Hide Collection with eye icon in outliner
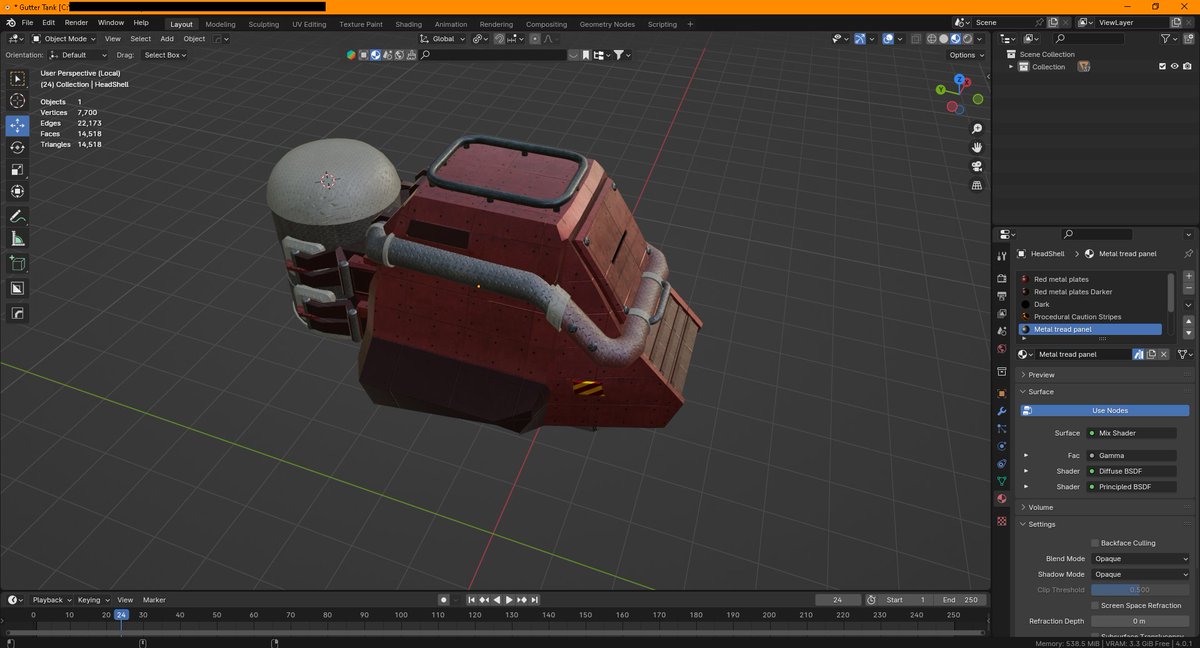The width and height of the screenshot is (1200, 648). [x=1174, y=67]
